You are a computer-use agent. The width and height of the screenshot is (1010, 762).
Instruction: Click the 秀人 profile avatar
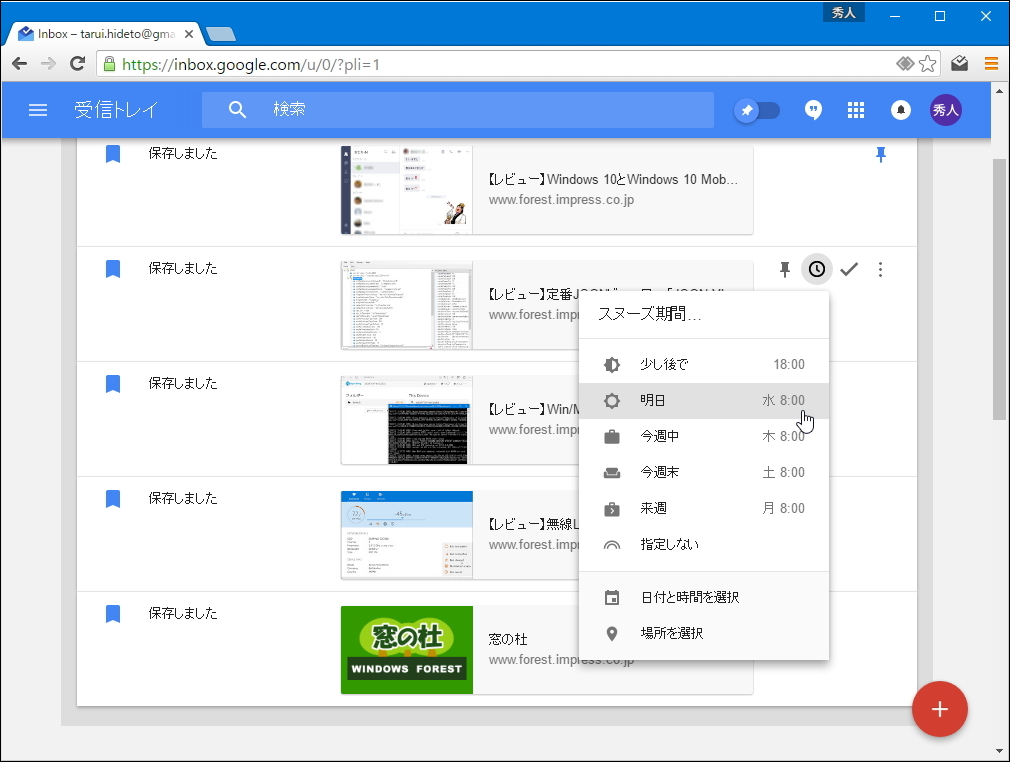pos(945,110)
